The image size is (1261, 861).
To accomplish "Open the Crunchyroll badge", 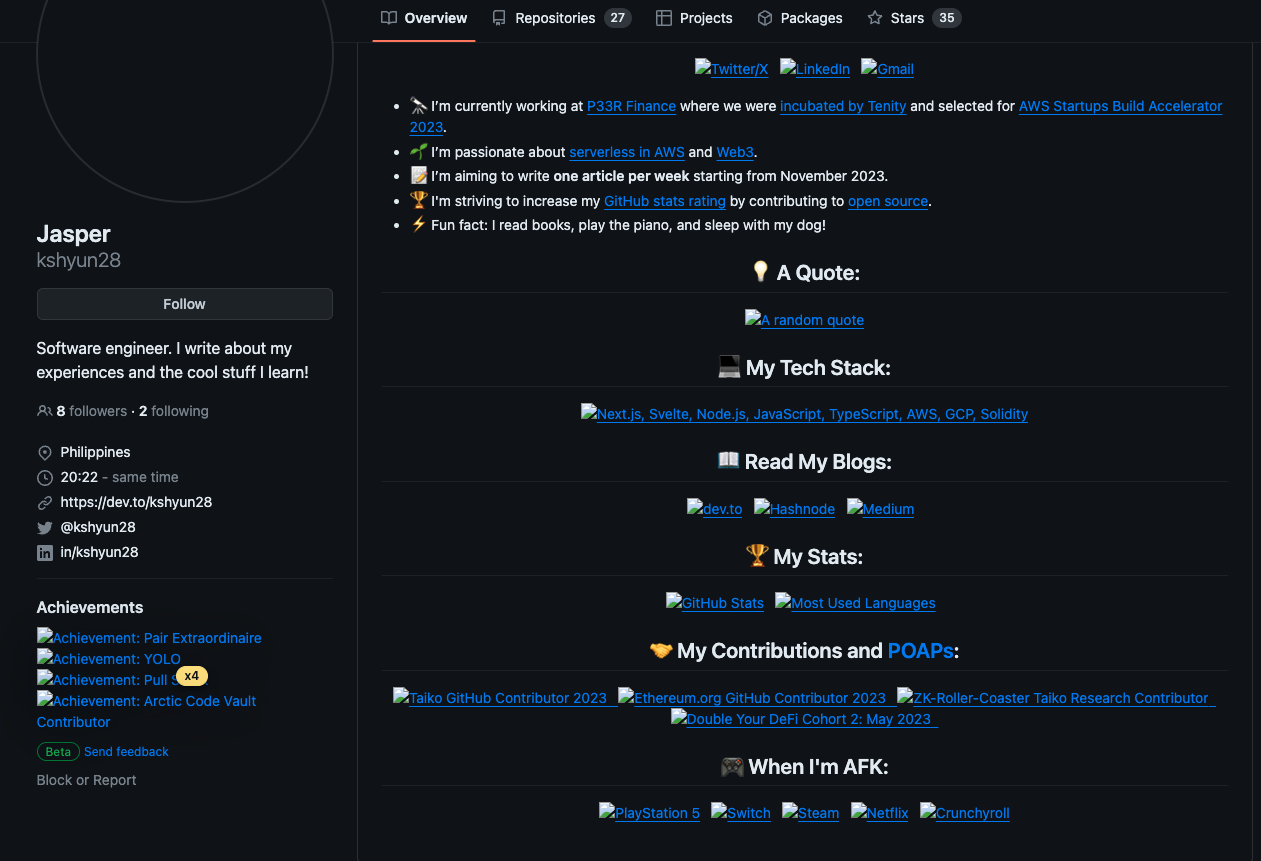I will [964, 813].
